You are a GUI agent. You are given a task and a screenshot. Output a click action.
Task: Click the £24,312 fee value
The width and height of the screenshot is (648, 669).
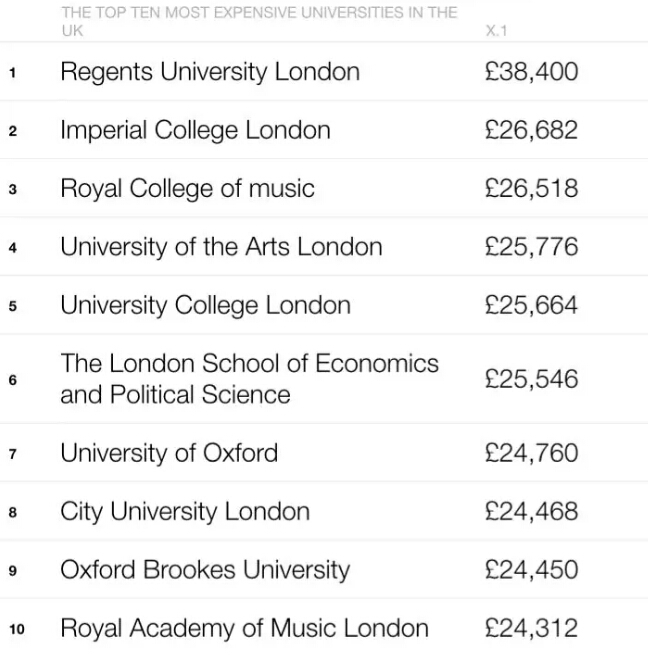click(531, 628)
